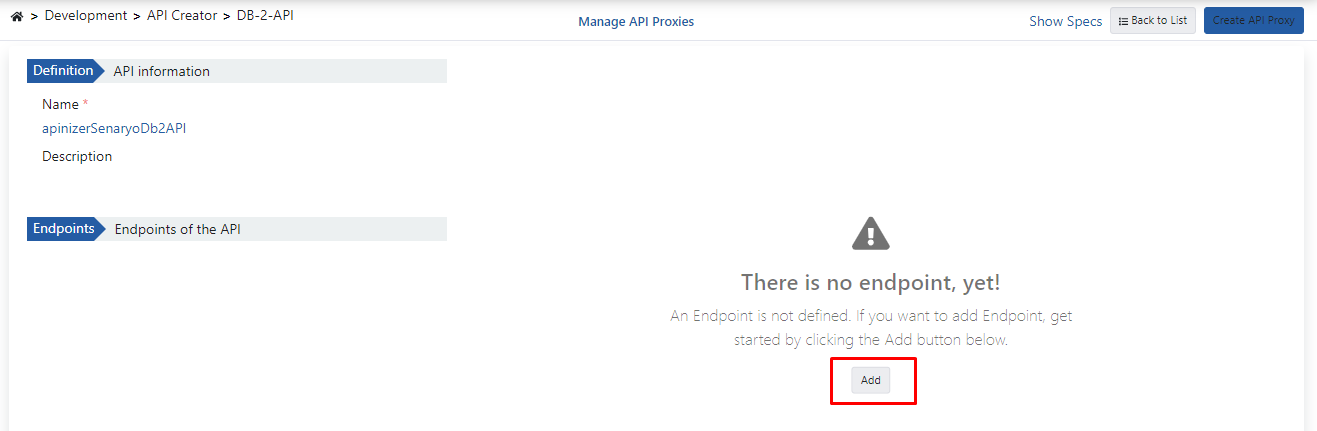This screenshot has height=431, width=1317.
Task: Click the Manage API Proxies title
Action: pos(636,21)
